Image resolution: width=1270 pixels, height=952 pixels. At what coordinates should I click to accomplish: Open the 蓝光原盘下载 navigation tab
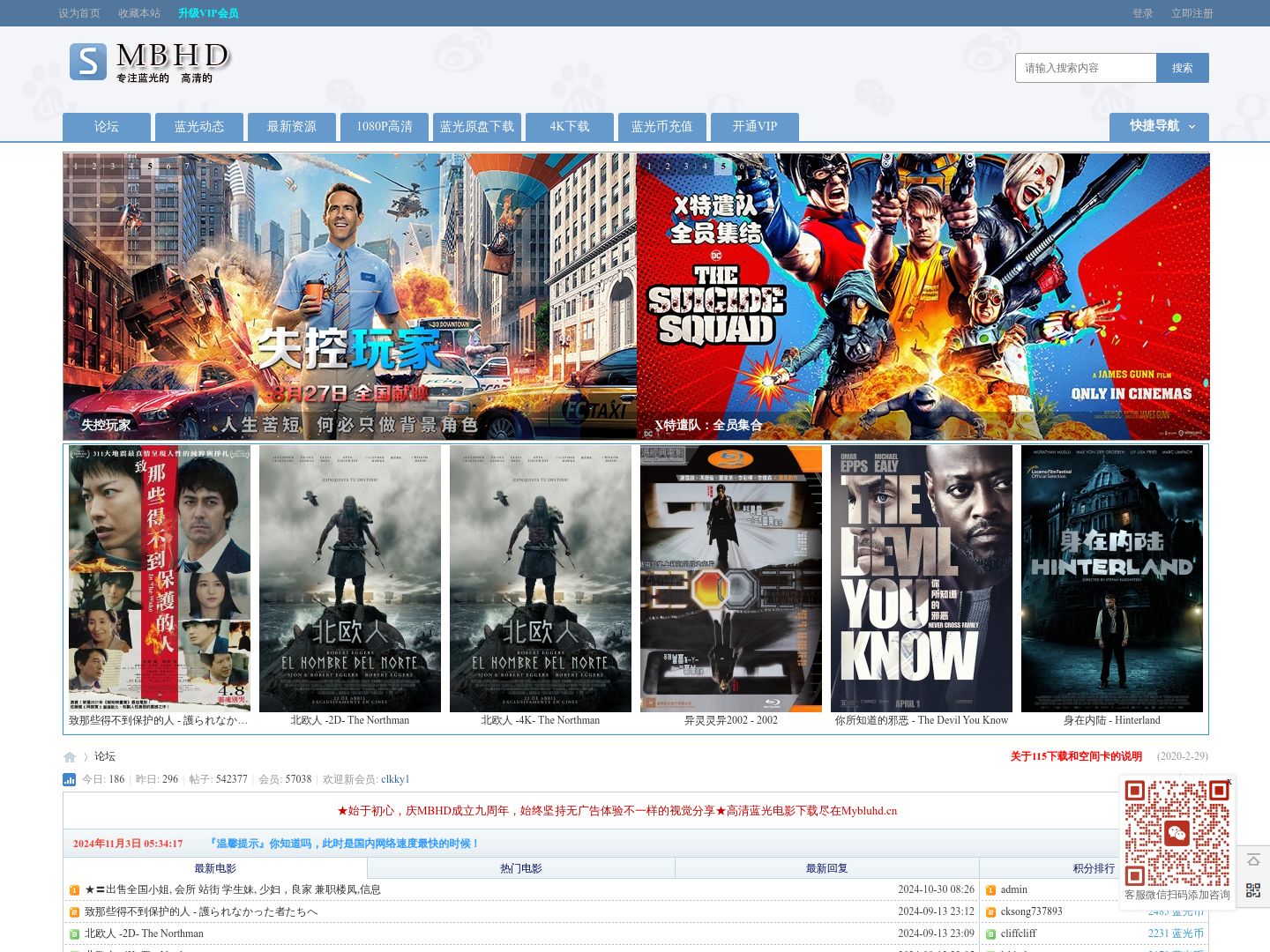click(x=477, y=127)
